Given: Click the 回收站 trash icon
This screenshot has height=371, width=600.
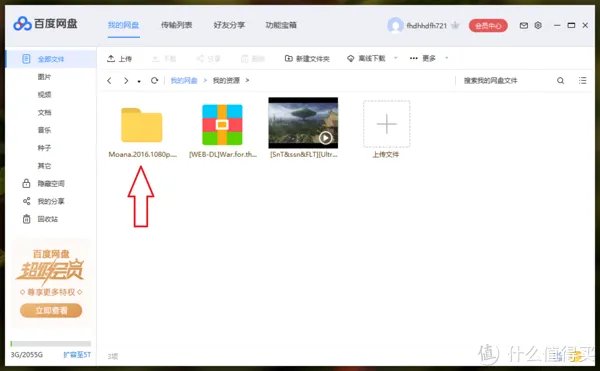Looking at the screenshot, I should pos(26,219).
